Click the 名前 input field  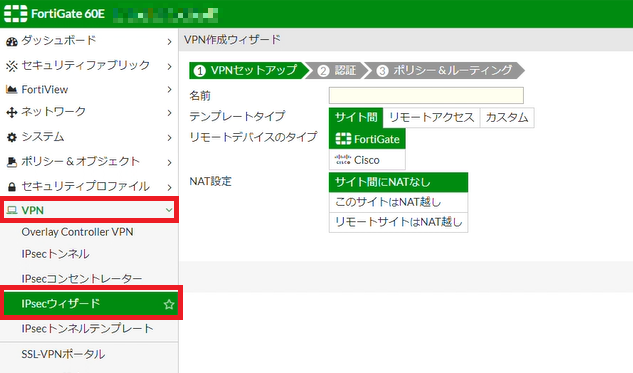[x=426, y=96]
